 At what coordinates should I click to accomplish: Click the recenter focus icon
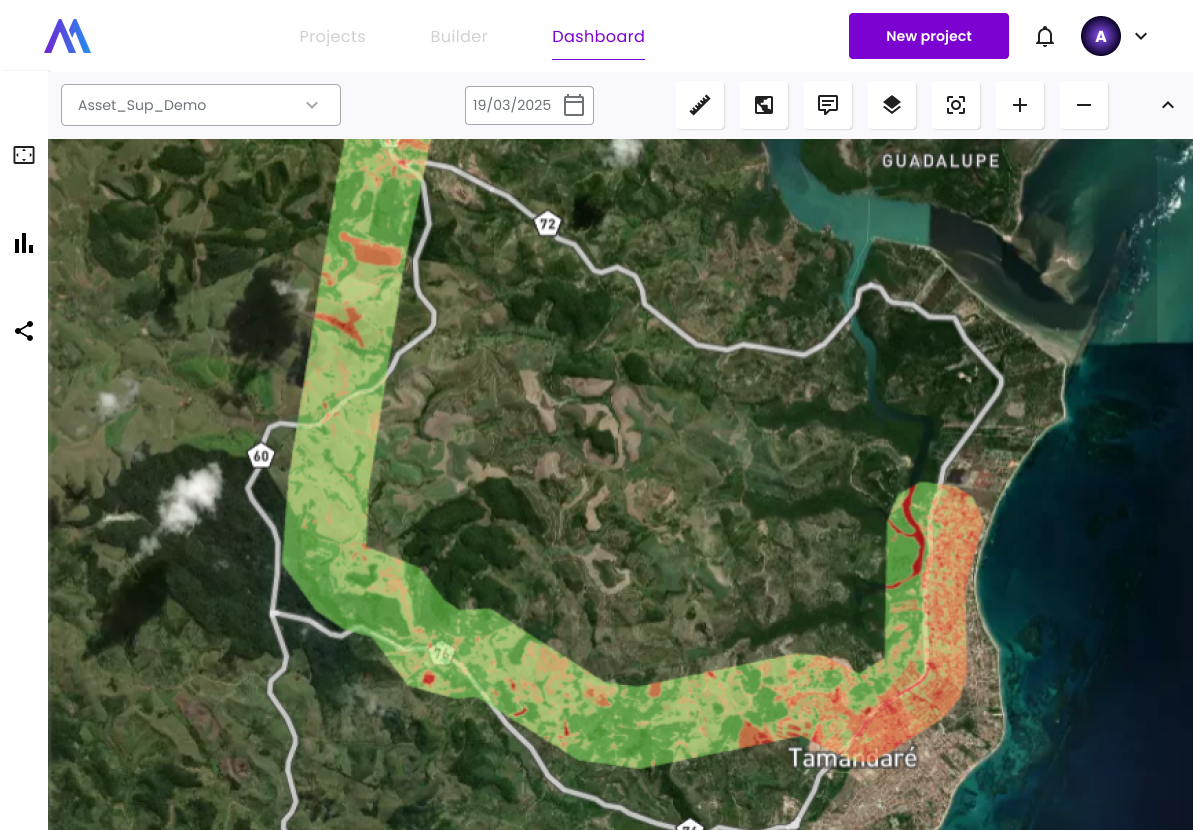point(956,105)
